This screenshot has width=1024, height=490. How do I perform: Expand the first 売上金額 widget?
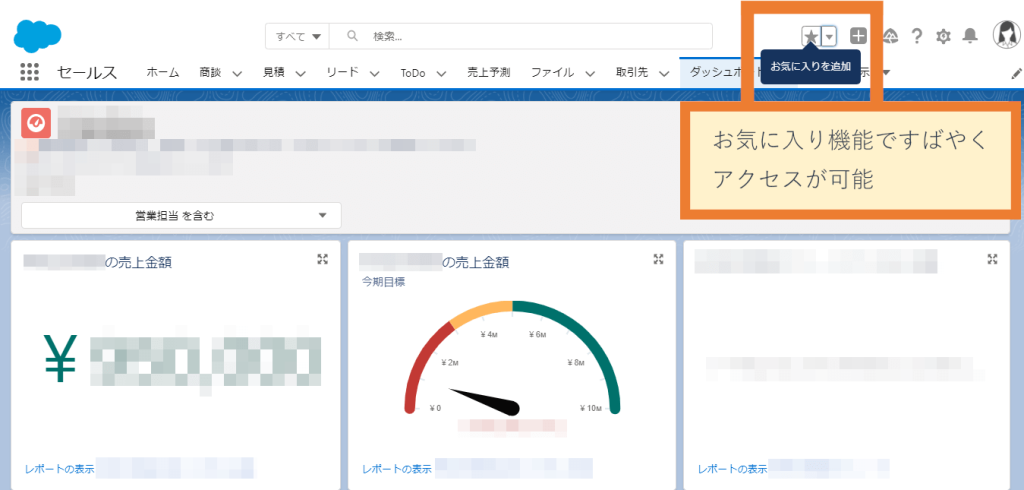tap(322, 259)
